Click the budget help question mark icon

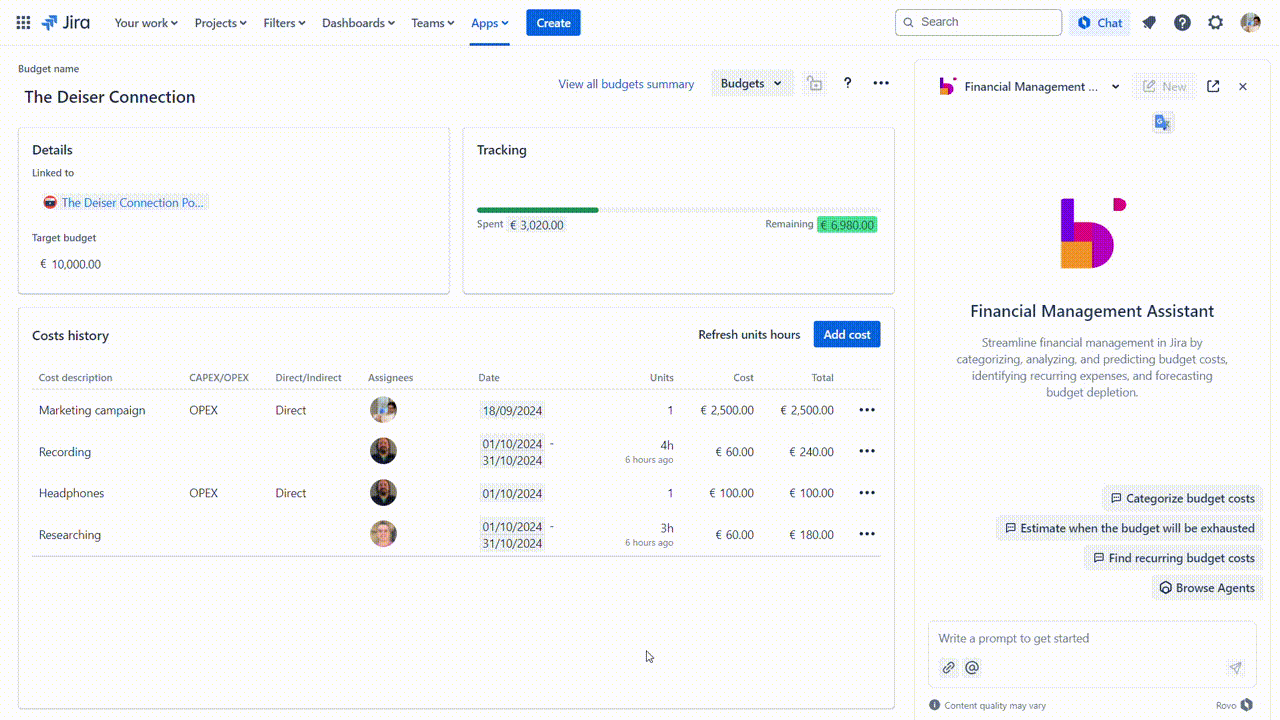pos(847,83)
